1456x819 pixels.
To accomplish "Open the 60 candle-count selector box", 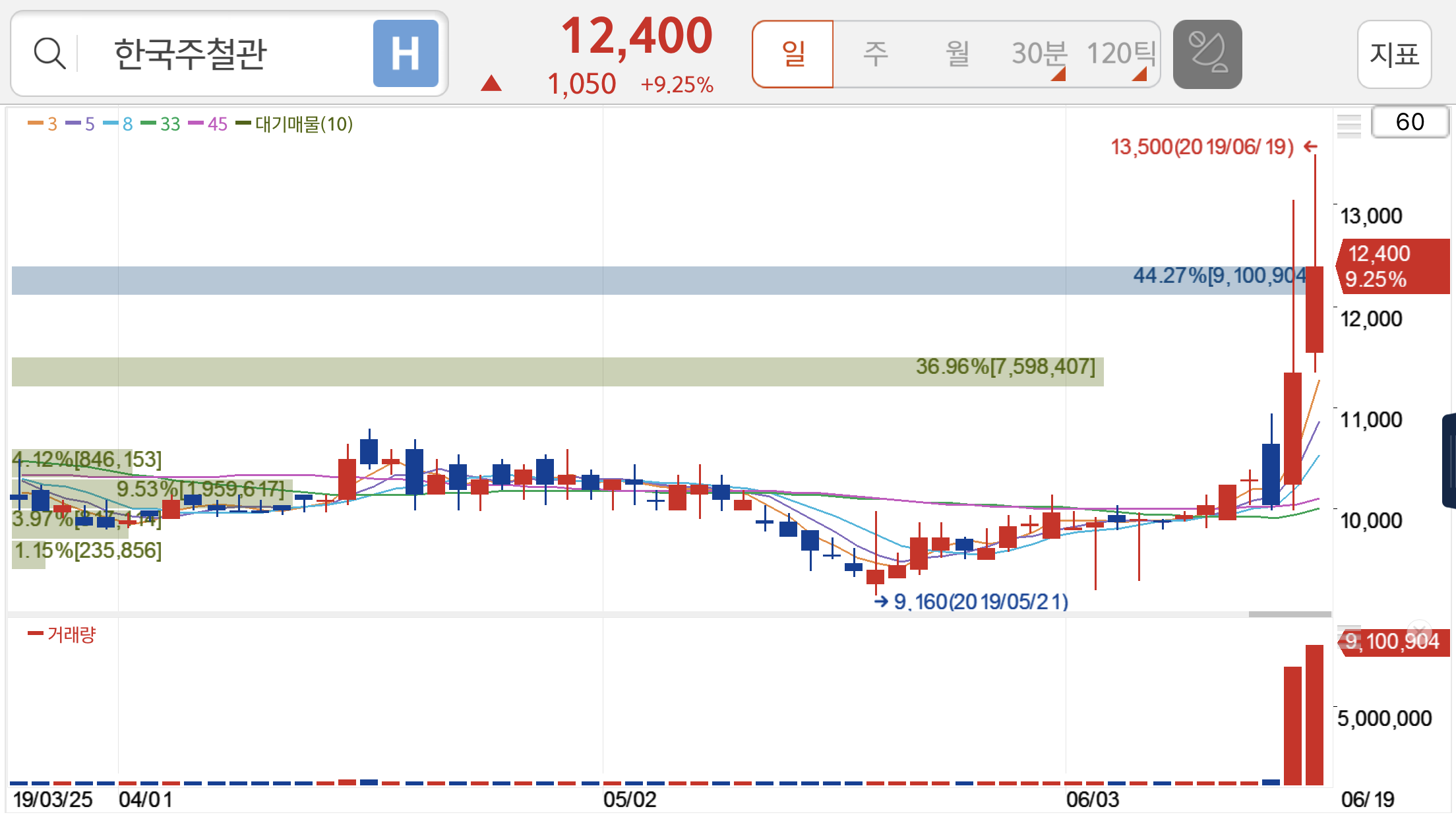I will coord(1409,122).
